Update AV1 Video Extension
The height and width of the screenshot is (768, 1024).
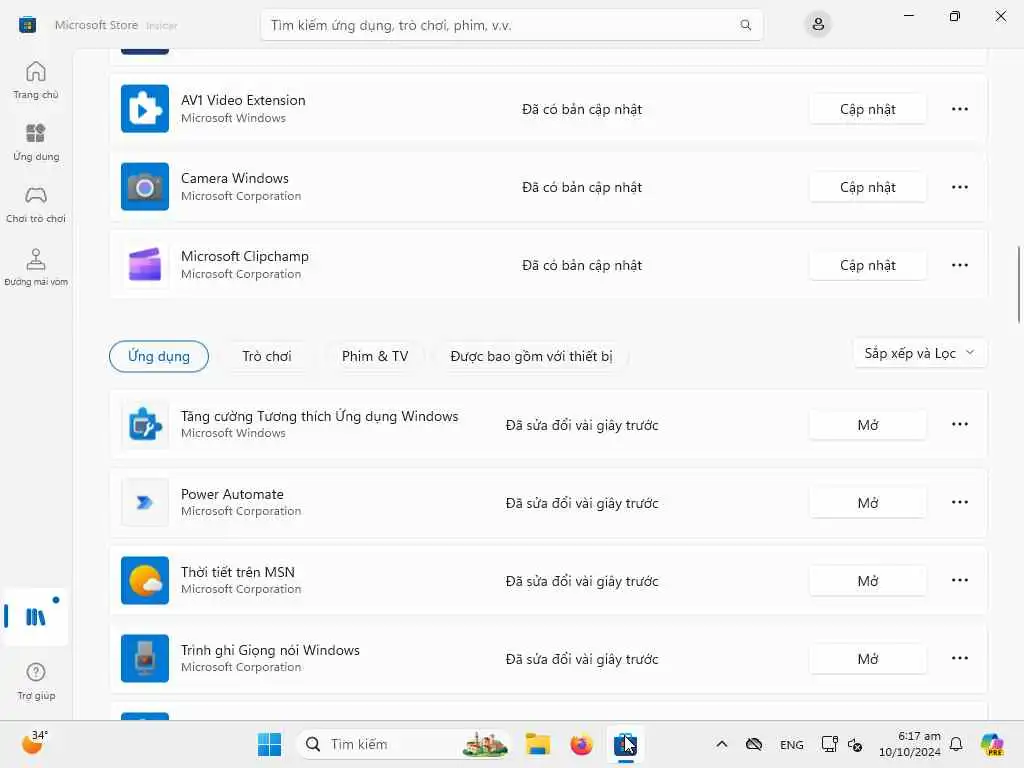[867, 109]
